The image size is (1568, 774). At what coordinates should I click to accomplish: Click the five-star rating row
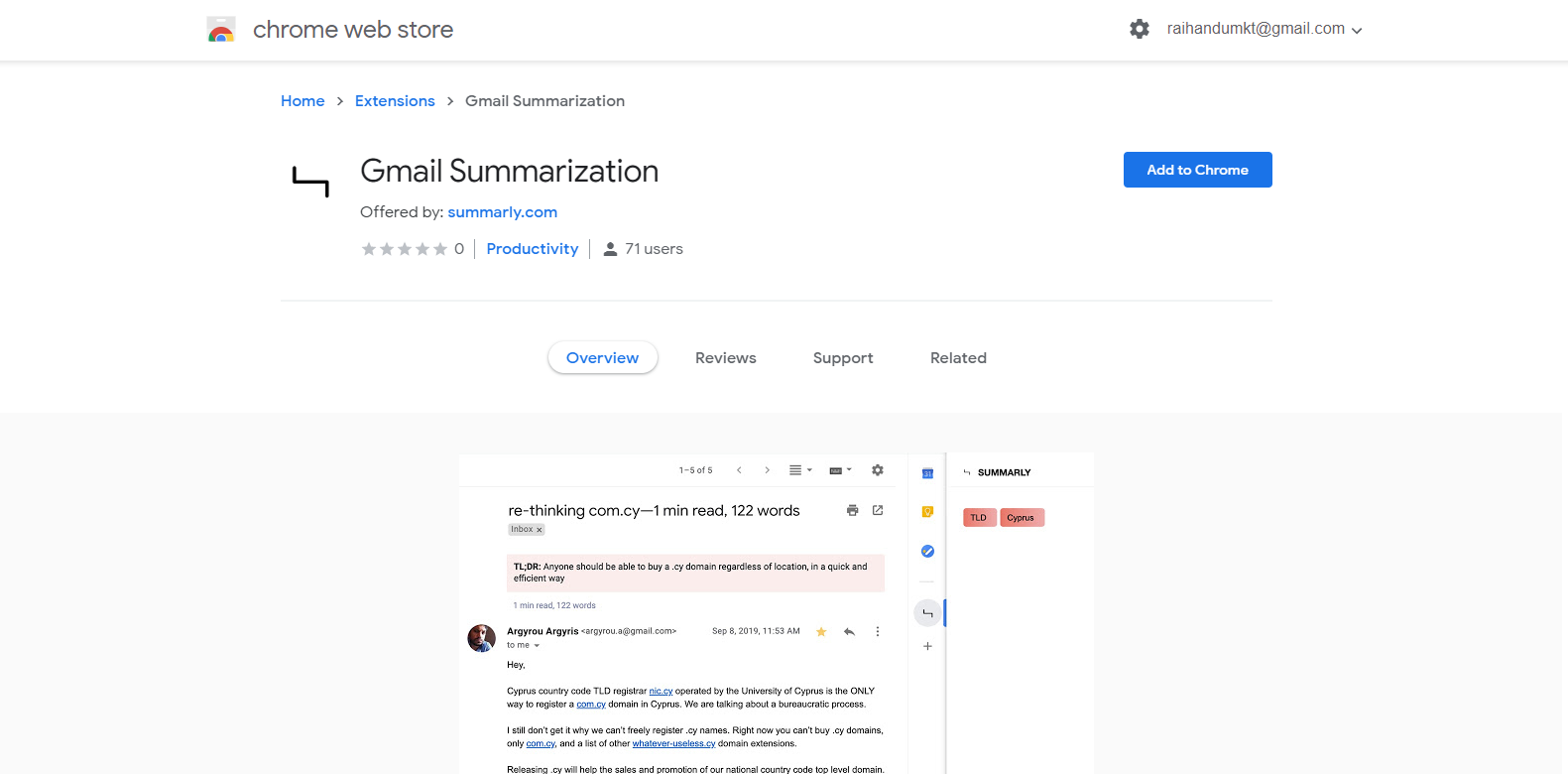click(404, 249)
